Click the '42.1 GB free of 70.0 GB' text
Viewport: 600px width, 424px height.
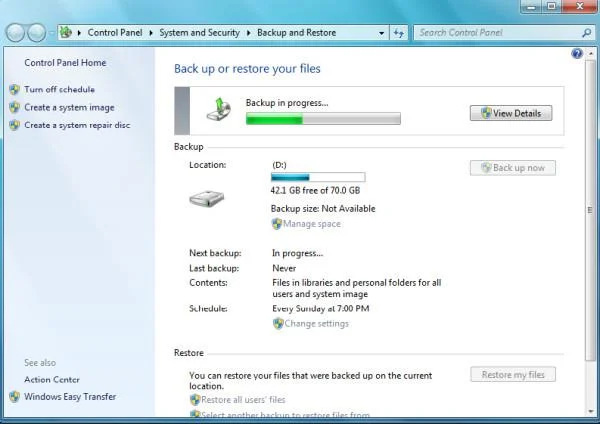pyautogui.click(x=315, y=191)
